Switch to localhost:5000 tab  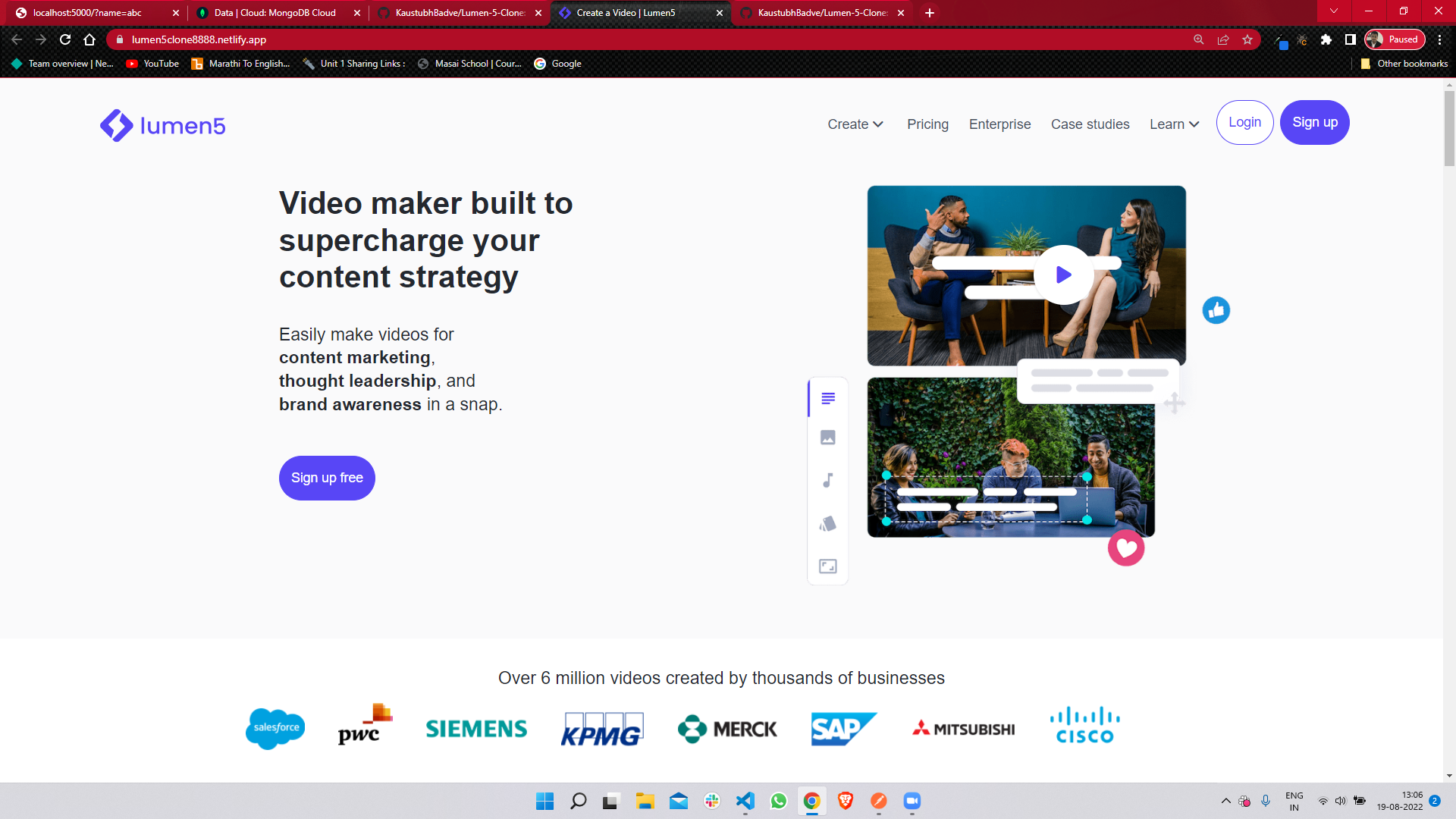[x=93, y=13]
